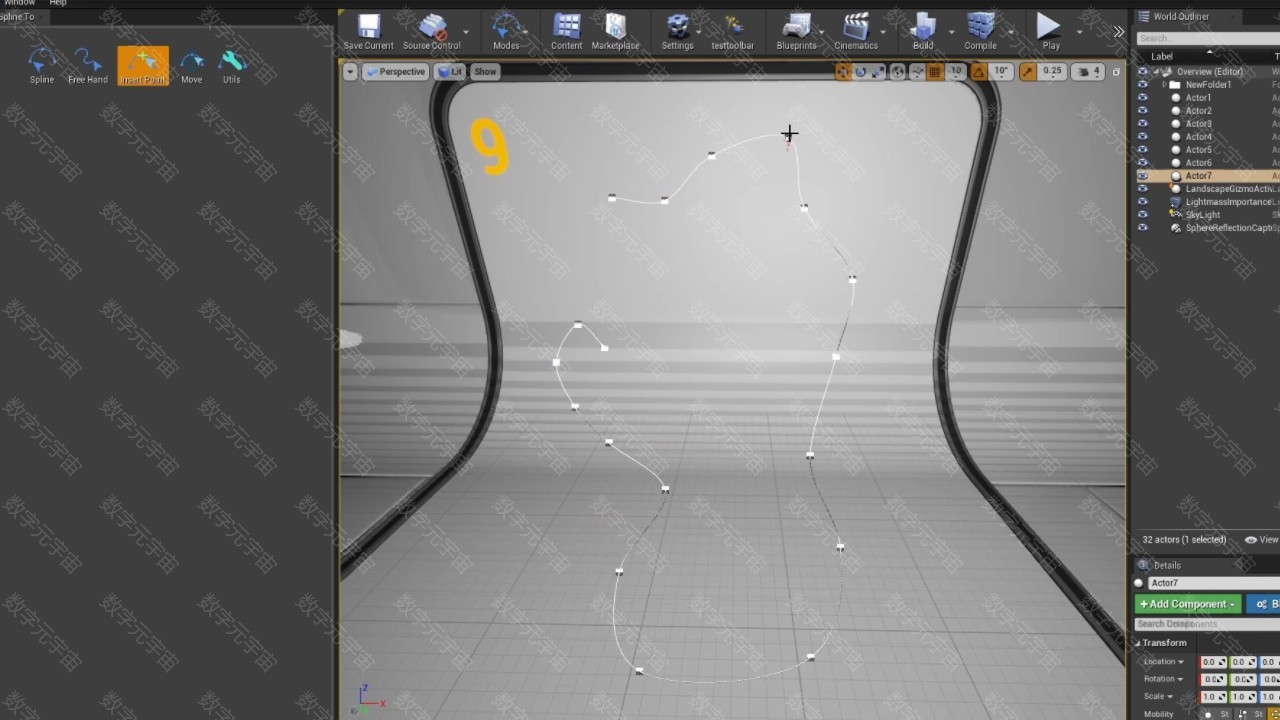
Task: Select the rotate gizmo mode
Action: tap(860, 72)
